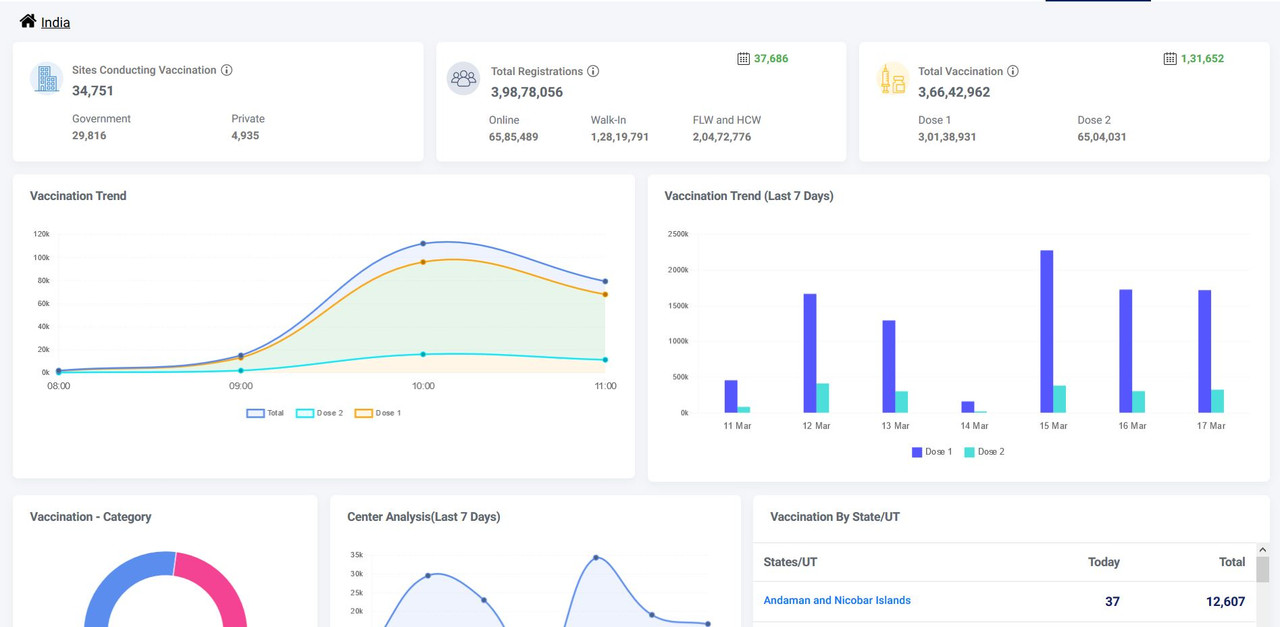1280x627 pixels.
Task: Click sites count 34,751
Action: tap(93, 91)
